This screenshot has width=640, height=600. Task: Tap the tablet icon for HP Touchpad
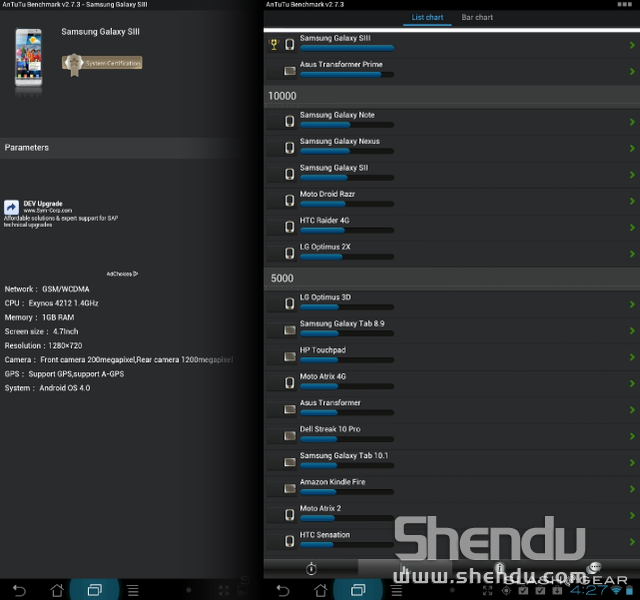[x=290, y=356]
